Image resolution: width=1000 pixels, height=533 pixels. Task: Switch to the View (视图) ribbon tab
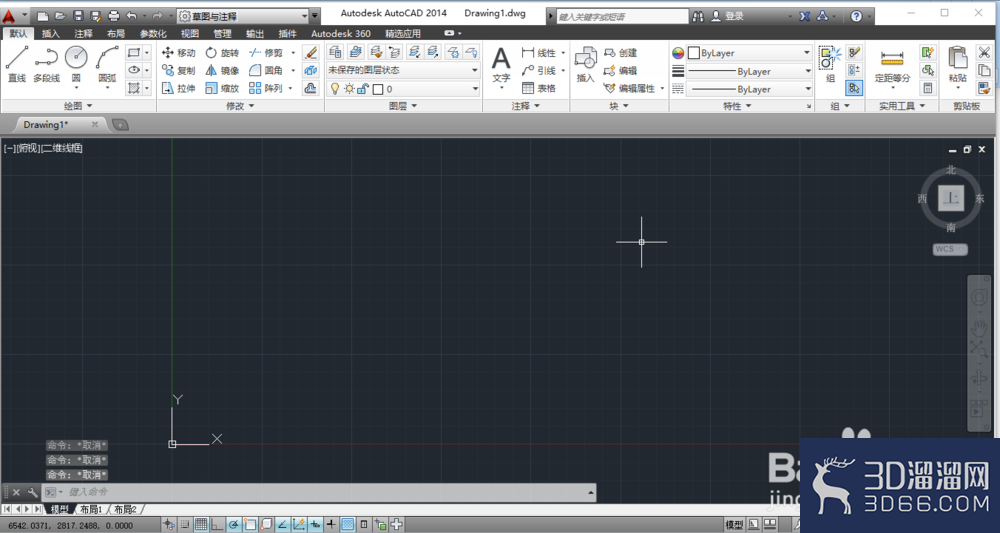pyautogui.click(x=189, y=34)
